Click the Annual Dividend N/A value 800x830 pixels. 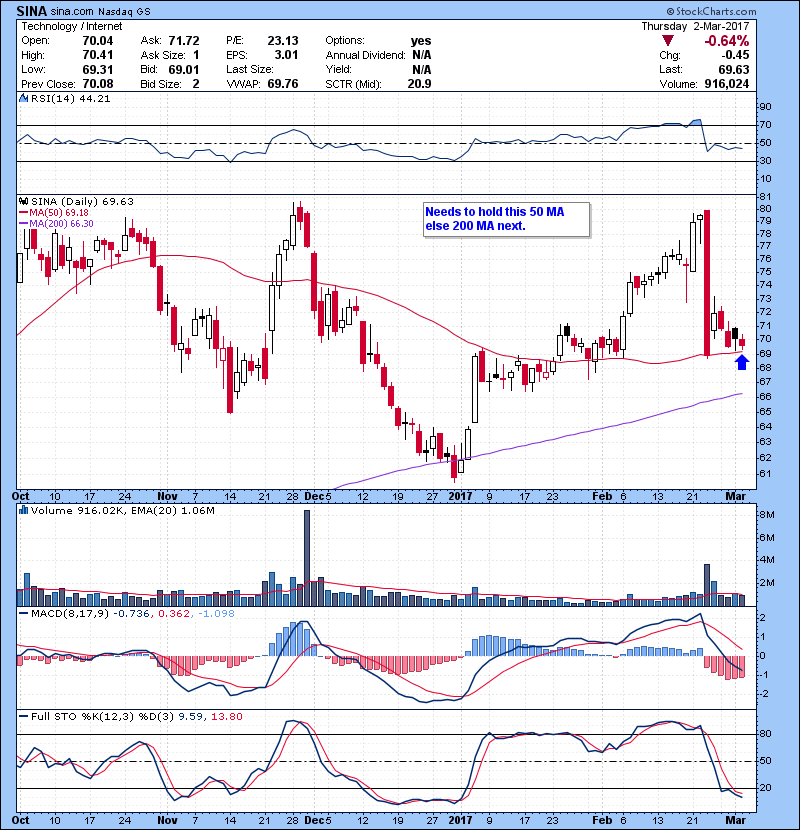pyautogui.click(x=421, y=55)
